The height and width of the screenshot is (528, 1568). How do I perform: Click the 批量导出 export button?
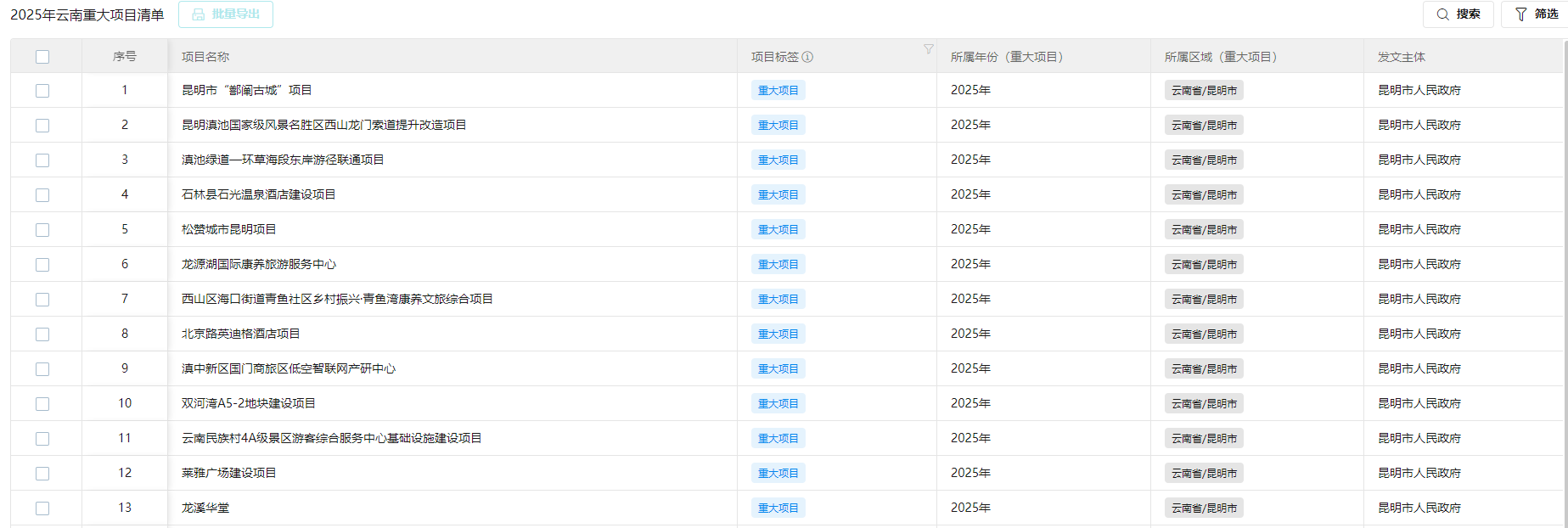pos(226,14)
